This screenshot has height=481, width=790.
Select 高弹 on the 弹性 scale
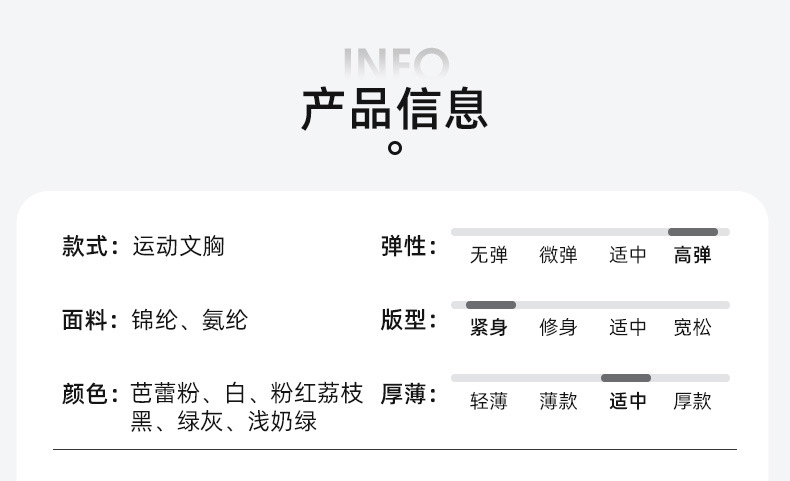point(692,255)
